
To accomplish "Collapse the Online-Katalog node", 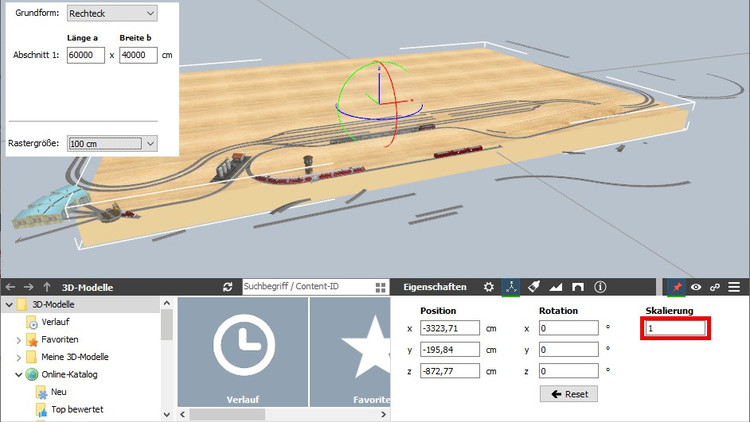I will click(x=19, y=375).
